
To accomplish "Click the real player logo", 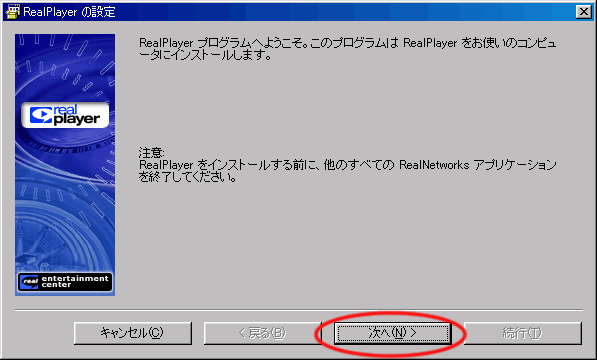I will (x=65, y=115).
